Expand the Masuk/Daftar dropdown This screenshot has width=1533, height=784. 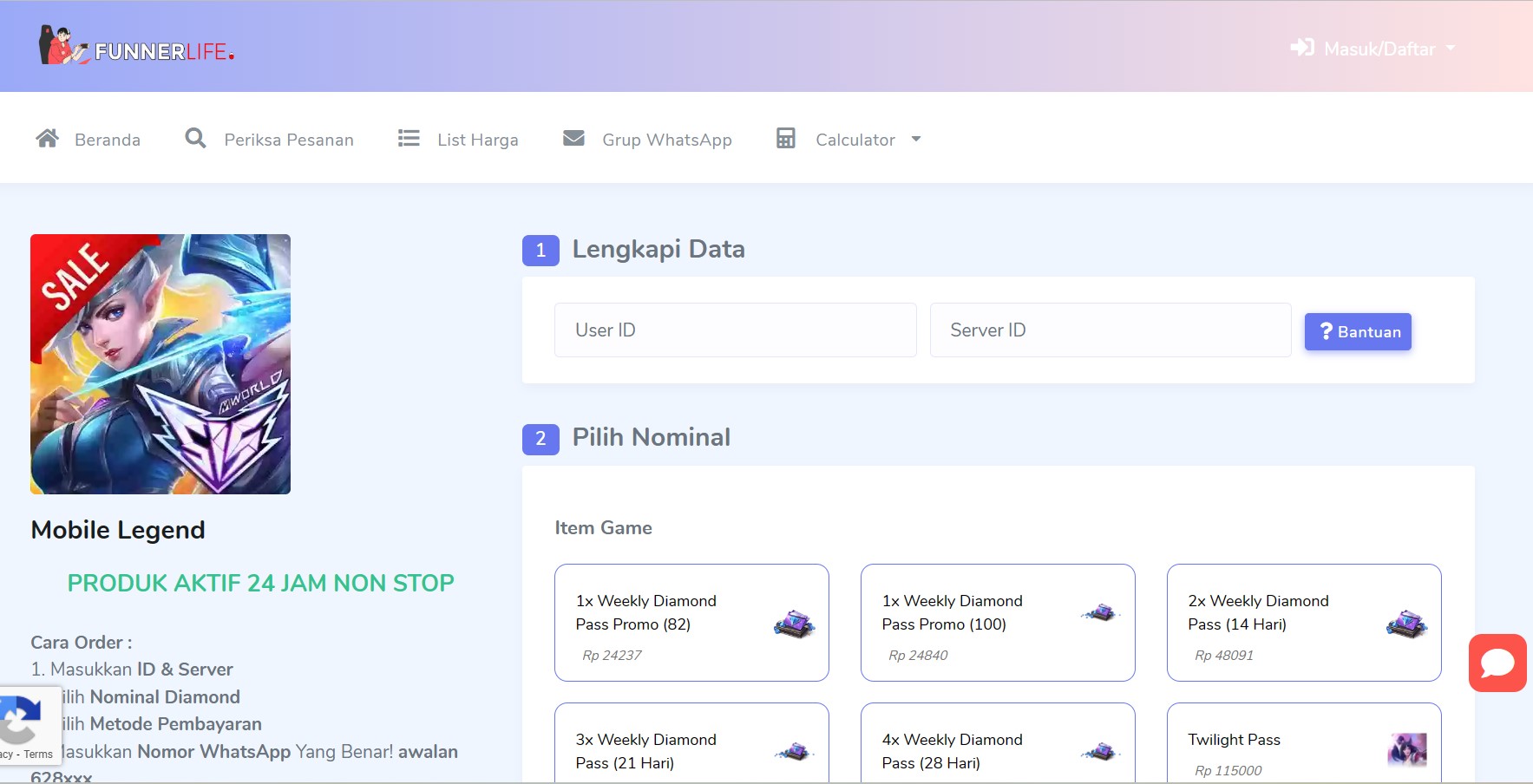pos(1372,49)
